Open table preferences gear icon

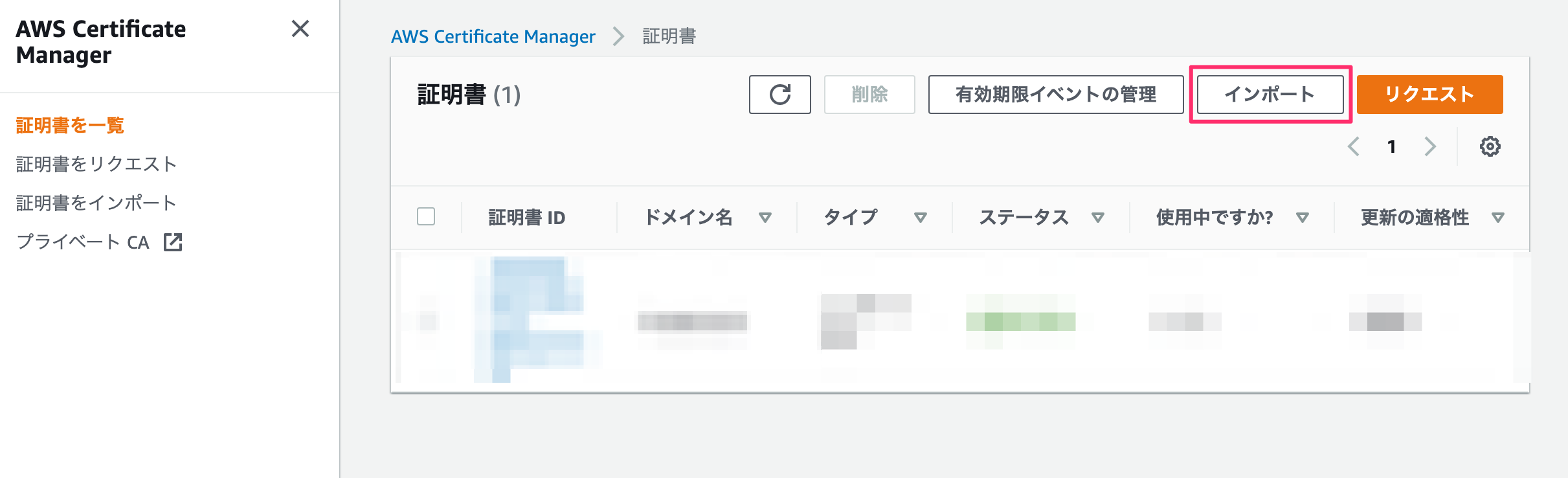pyautogui.click(x=1490, y=146)
